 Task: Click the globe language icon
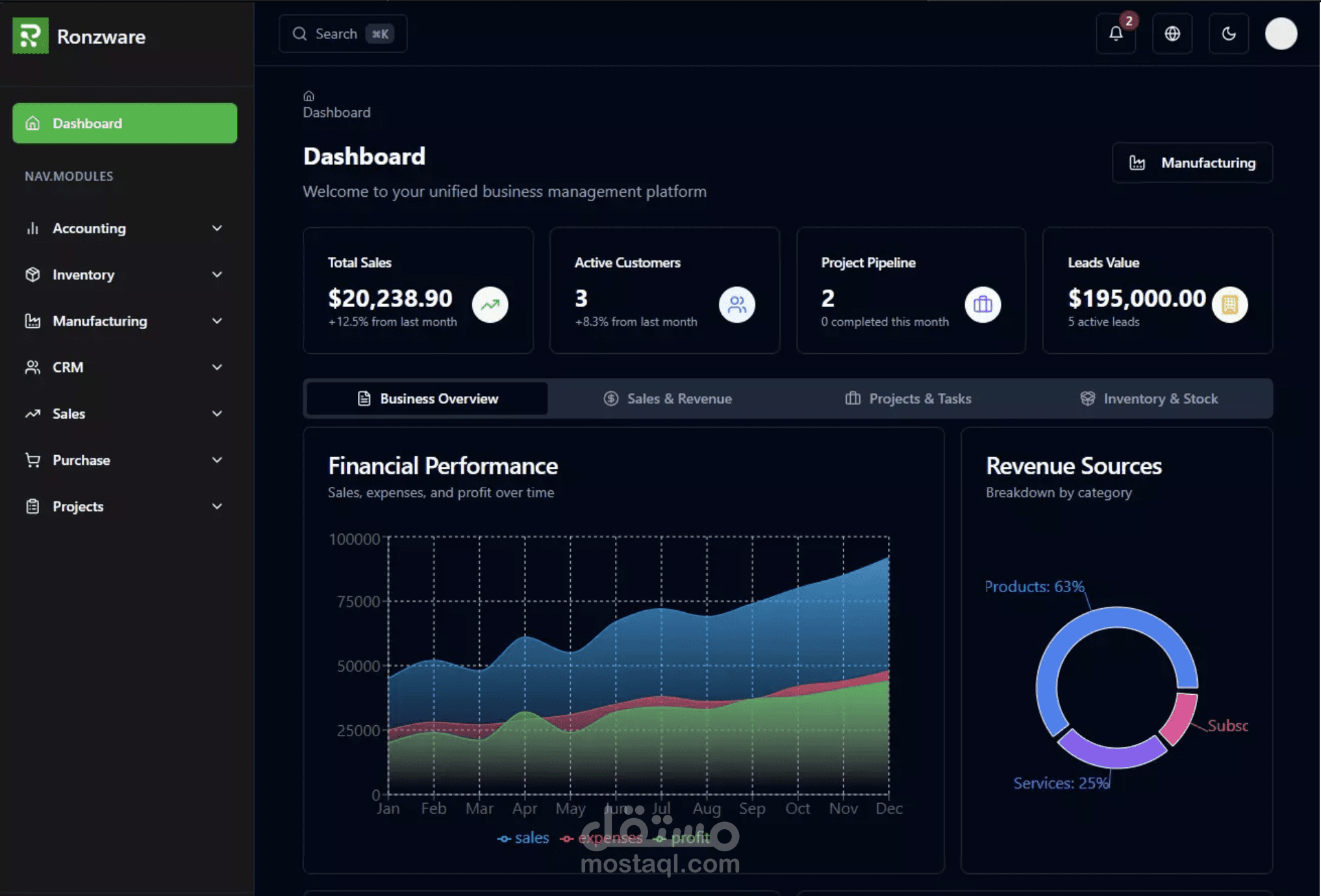point(1172,34)
